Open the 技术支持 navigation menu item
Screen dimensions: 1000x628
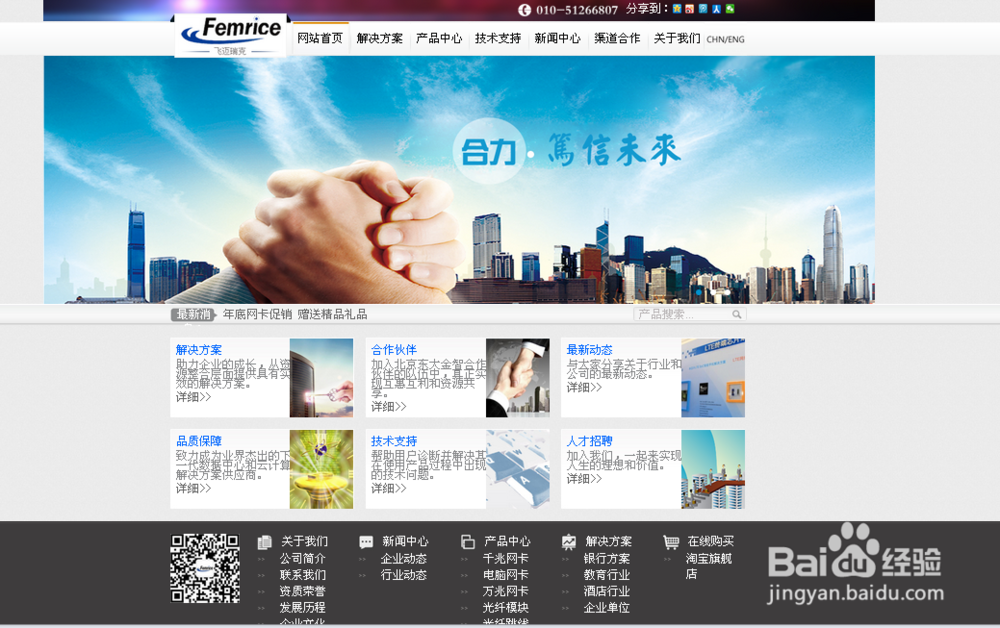(497, 38)
